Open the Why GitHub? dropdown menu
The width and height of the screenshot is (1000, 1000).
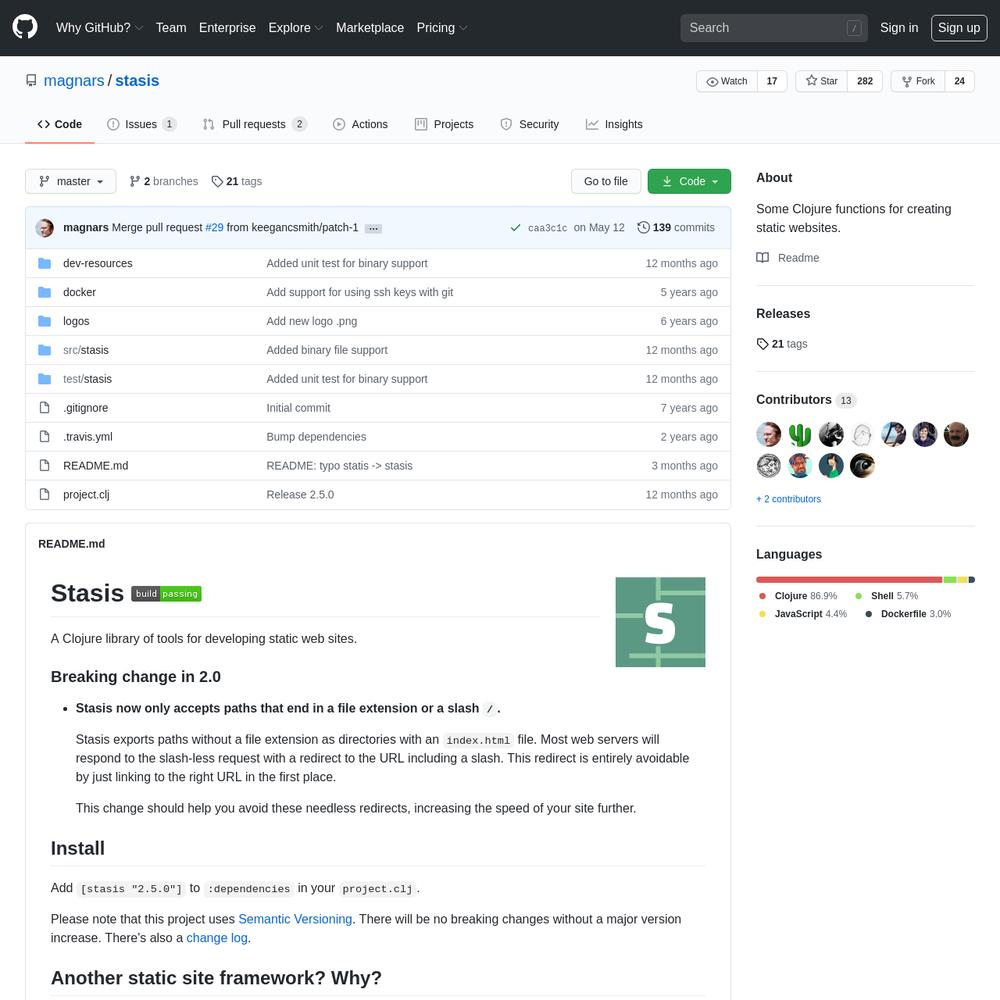coord(99,27)
